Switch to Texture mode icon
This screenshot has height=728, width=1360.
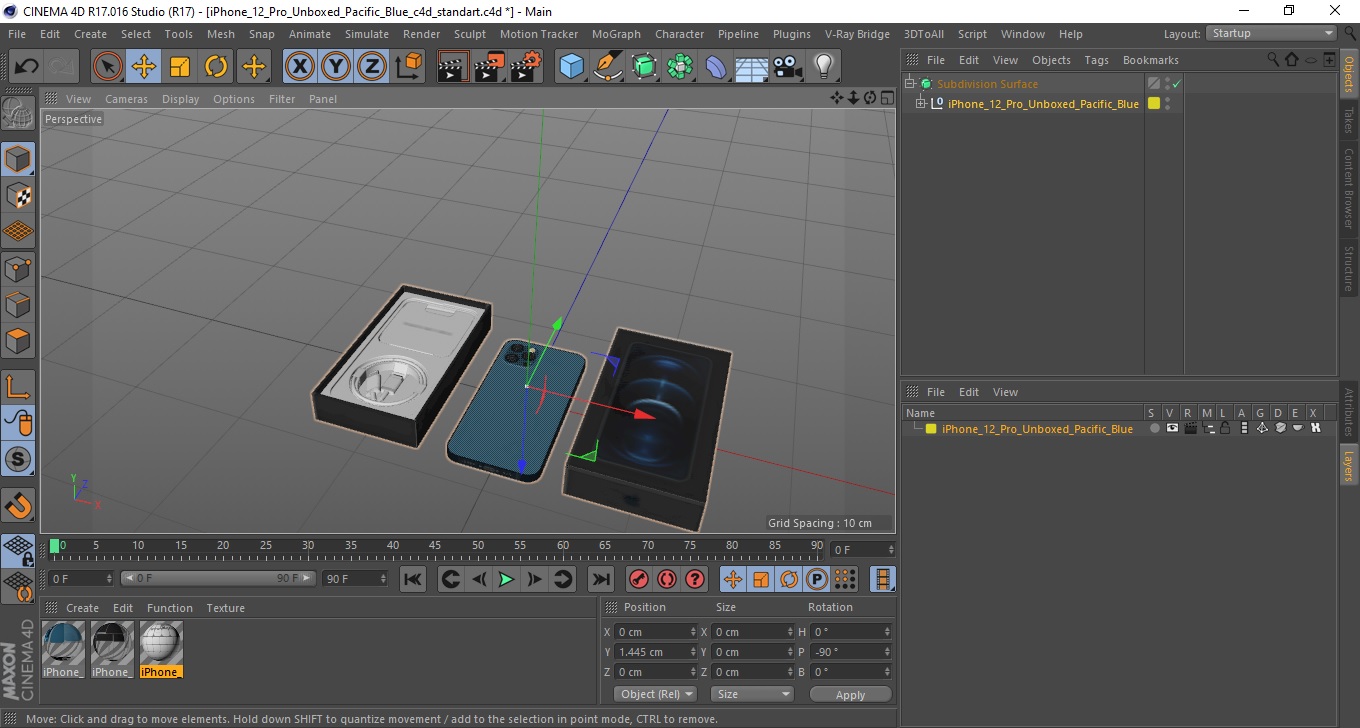pos(18,195)
